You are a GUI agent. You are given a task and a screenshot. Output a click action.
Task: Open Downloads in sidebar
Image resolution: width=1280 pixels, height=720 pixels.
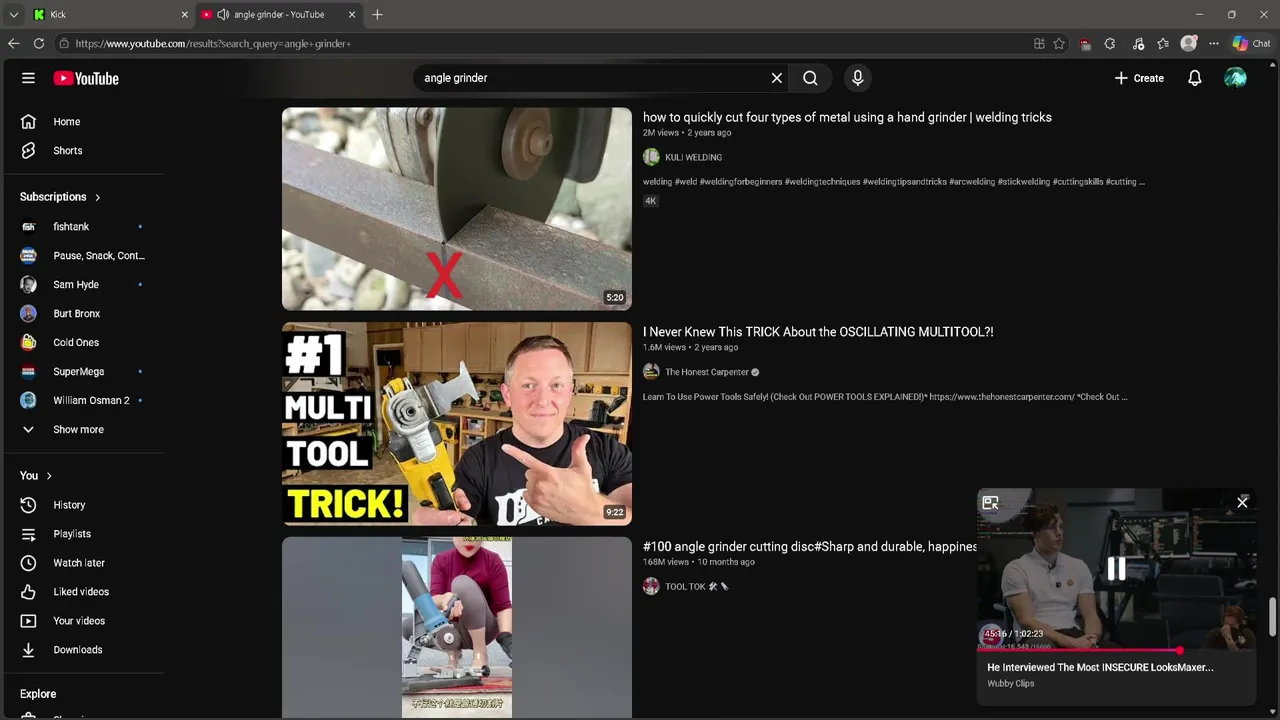point(83,650)
